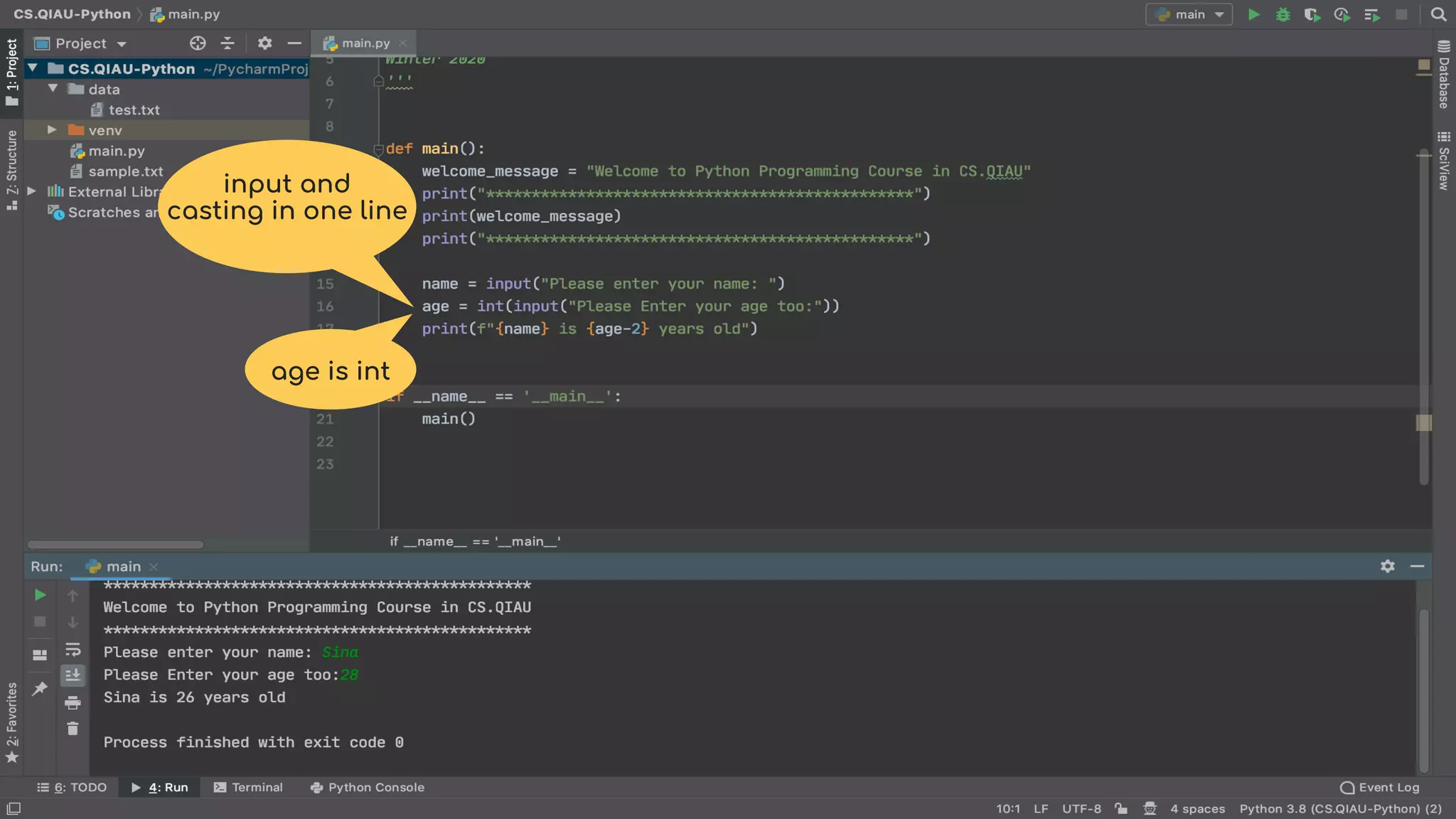Run the main configuration with green play button
This screenshot has height=819, width=1456.
click(x=1253, y=14)
